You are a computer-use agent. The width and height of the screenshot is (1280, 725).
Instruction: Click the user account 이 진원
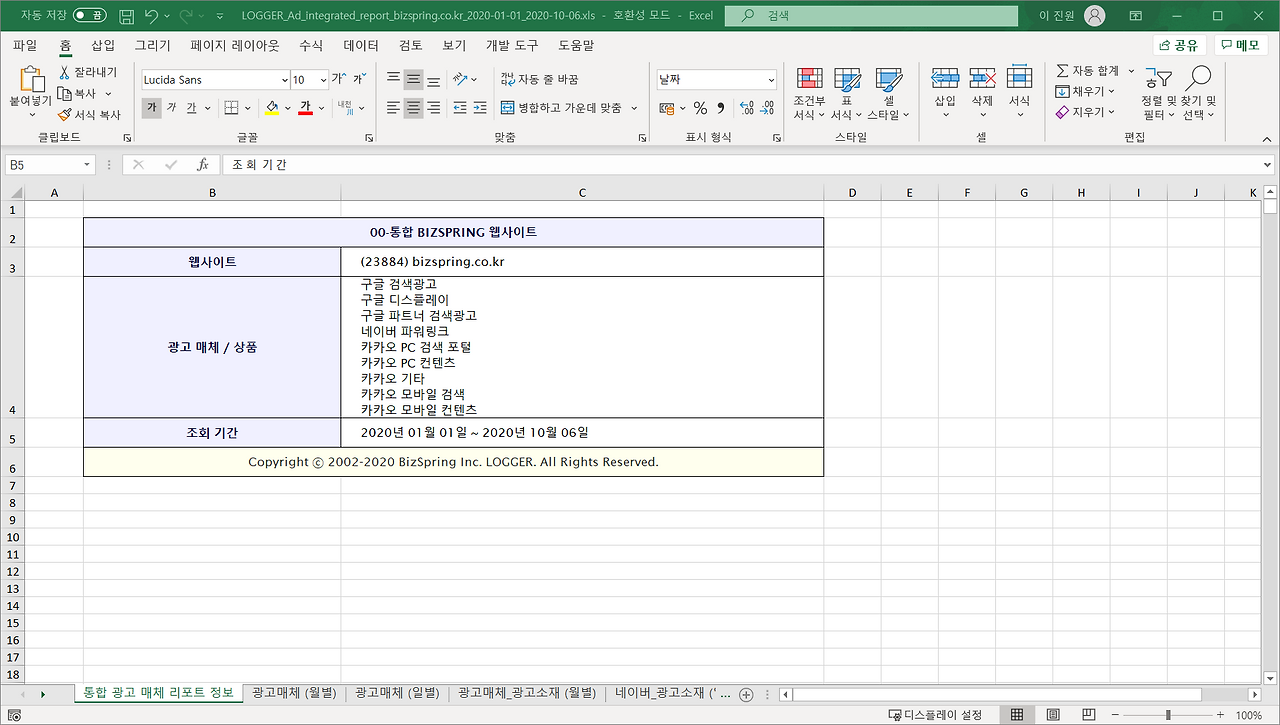tap(1071, 16)
